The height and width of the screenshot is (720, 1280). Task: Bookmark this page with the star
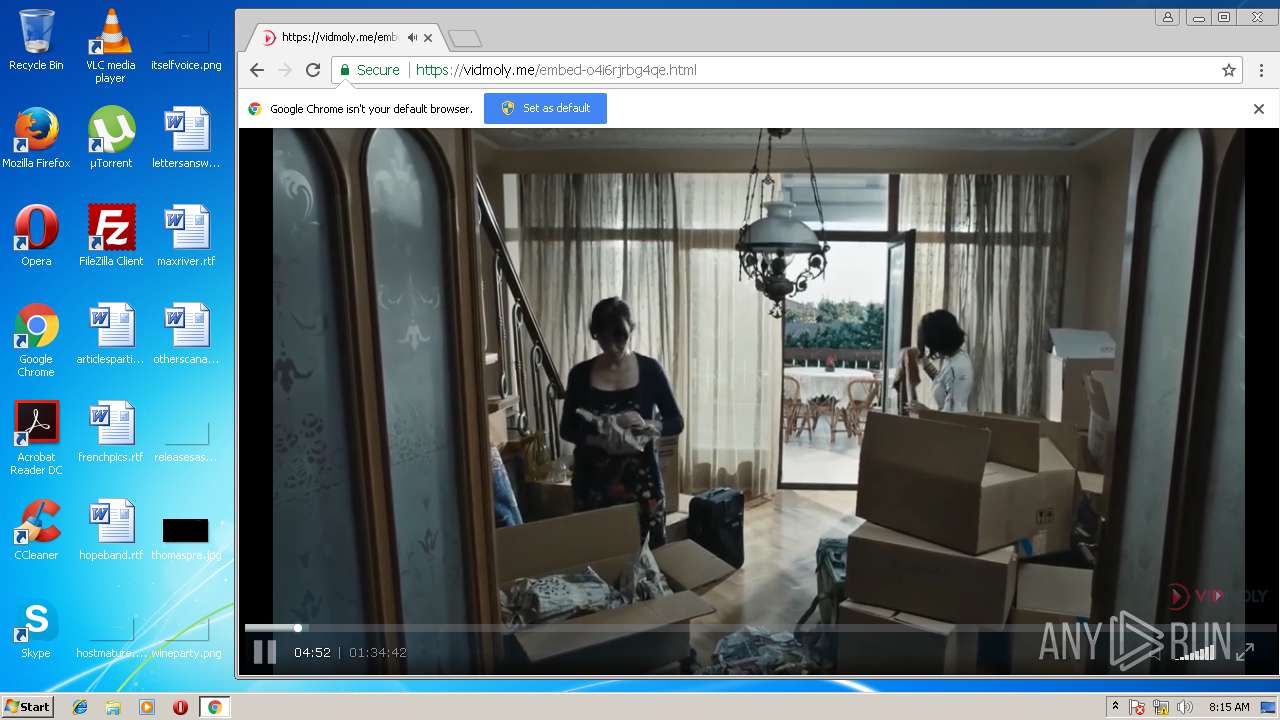1229,70
